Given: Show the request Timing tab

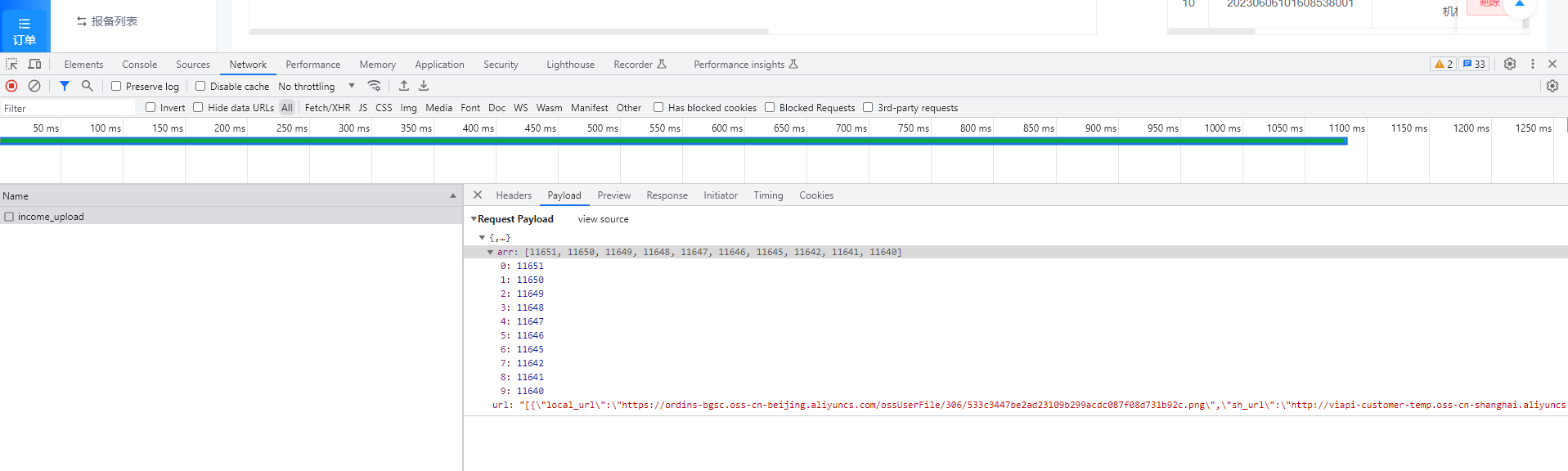Looking at the screenshot, I should (x=769, y=195).
